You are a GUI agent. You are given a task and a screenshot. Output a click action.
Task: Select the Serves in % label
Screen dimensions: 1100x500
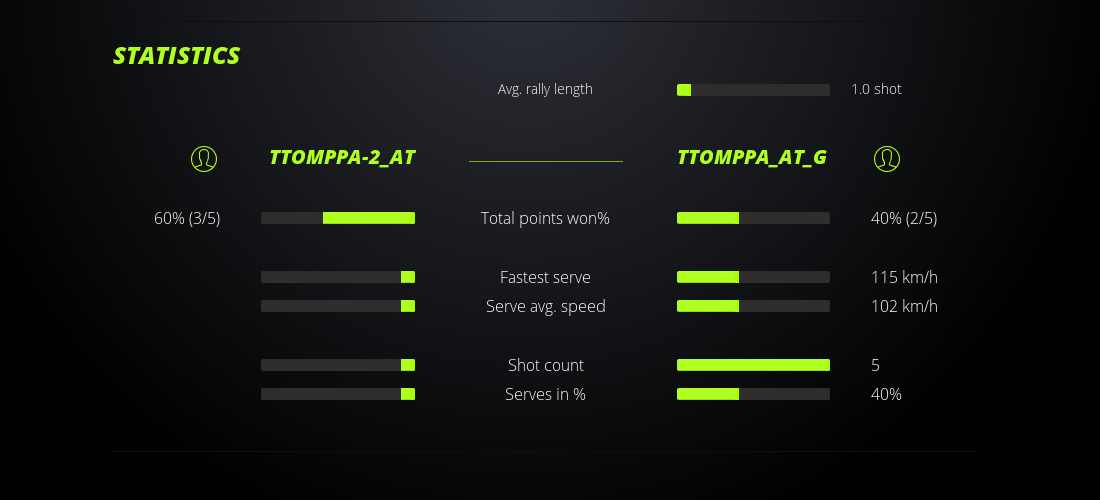pos(545,394)
